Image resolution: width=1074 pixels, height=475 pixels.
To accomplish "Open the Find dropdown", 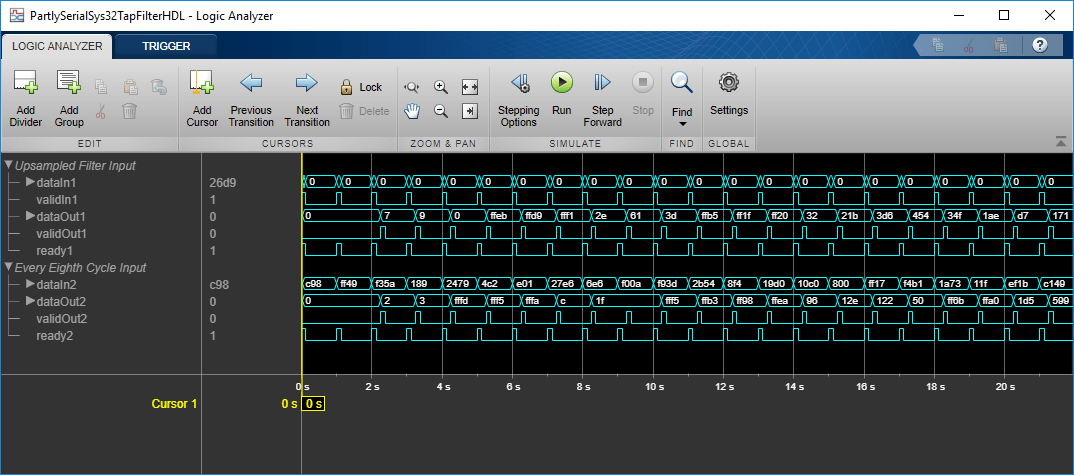I will coord(682,99).
